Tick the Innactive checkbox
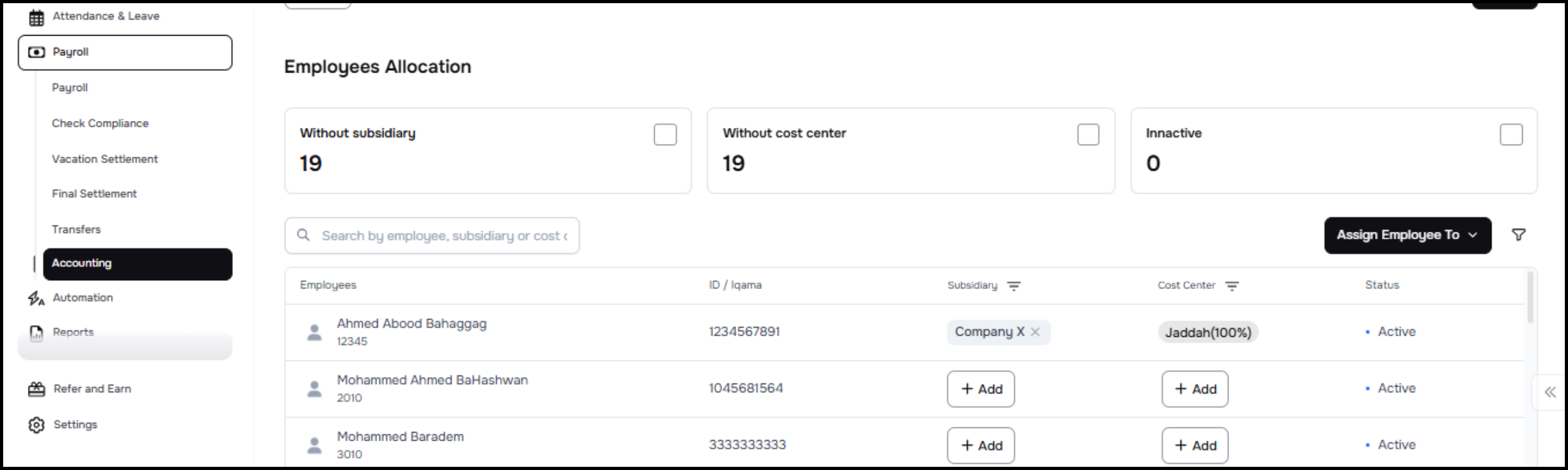1568x470 pixels. pos(1511,135)
